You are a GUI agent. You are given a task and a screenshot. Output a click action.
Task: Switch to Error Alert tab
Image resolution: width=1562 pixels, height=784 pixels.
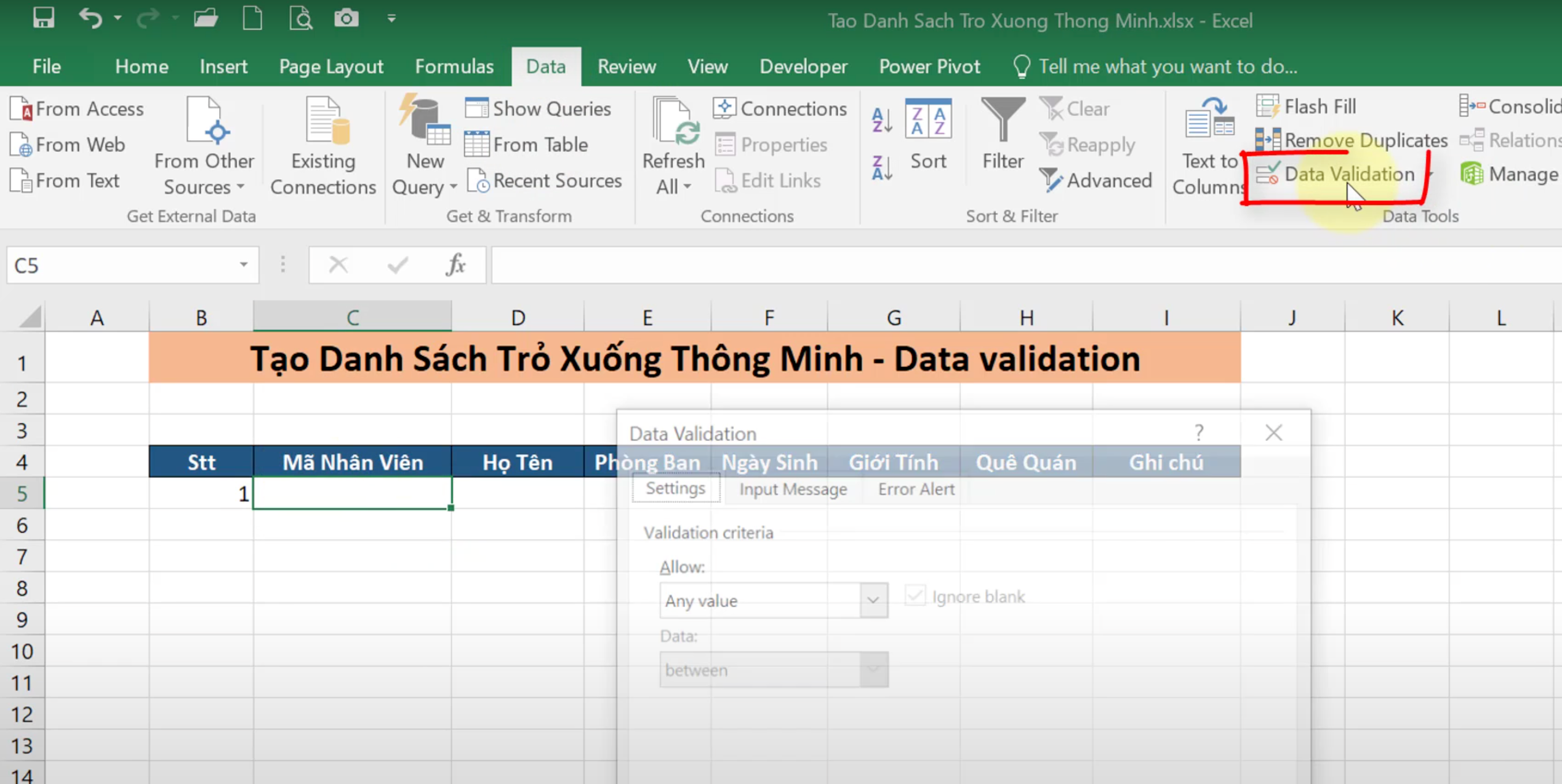916,489
